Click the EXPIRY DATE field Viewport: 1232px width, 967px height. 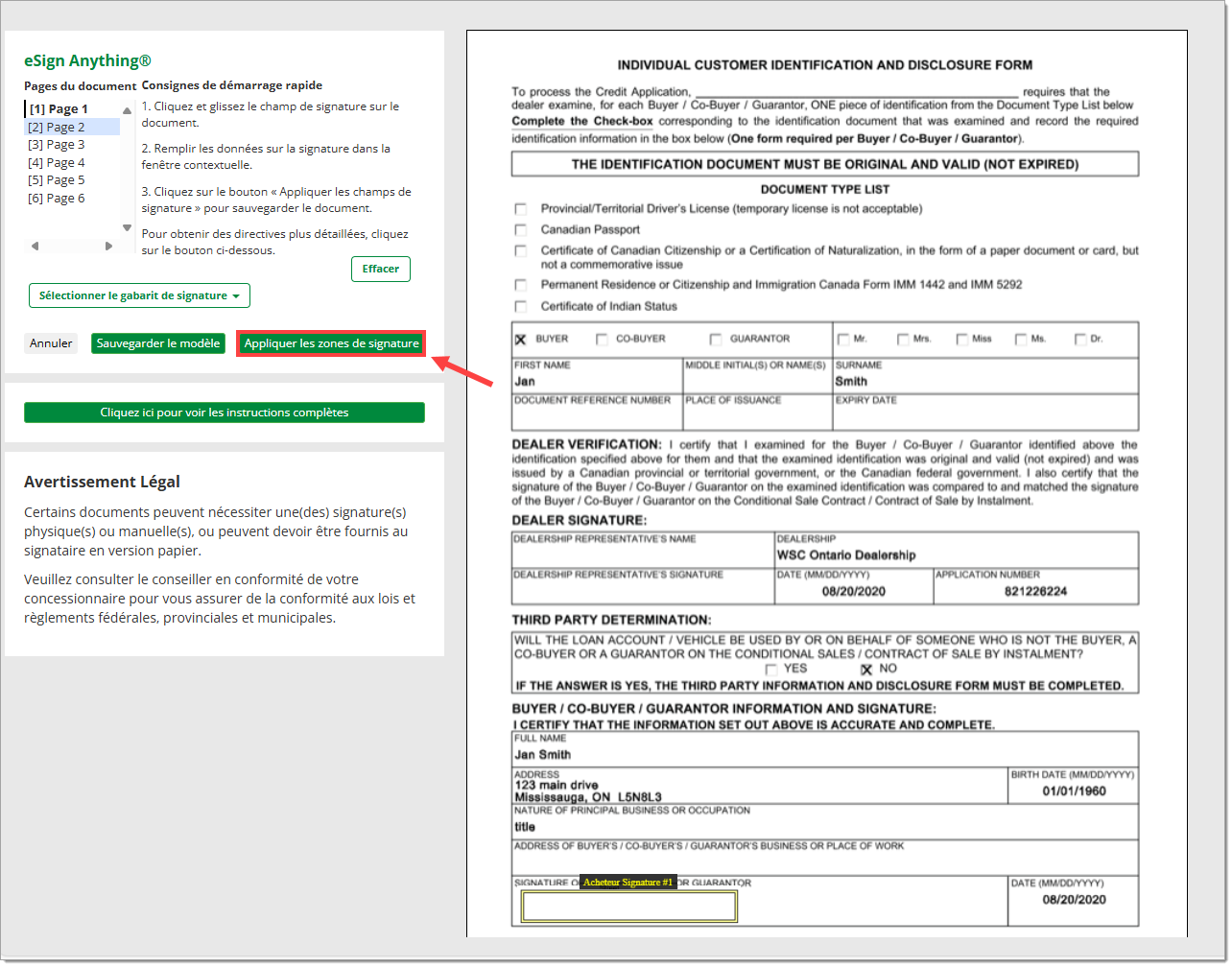coord(985,412)
